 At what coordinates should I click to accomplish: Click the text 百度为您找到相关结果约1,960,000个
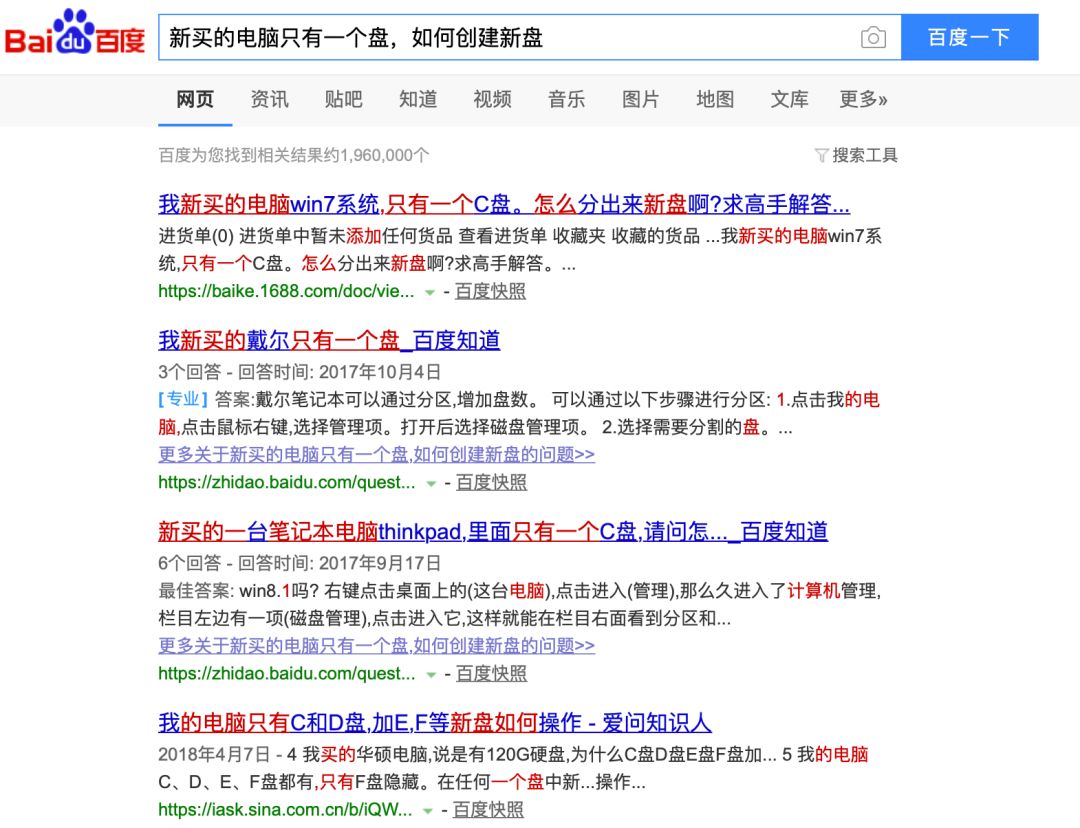(294, 155)
